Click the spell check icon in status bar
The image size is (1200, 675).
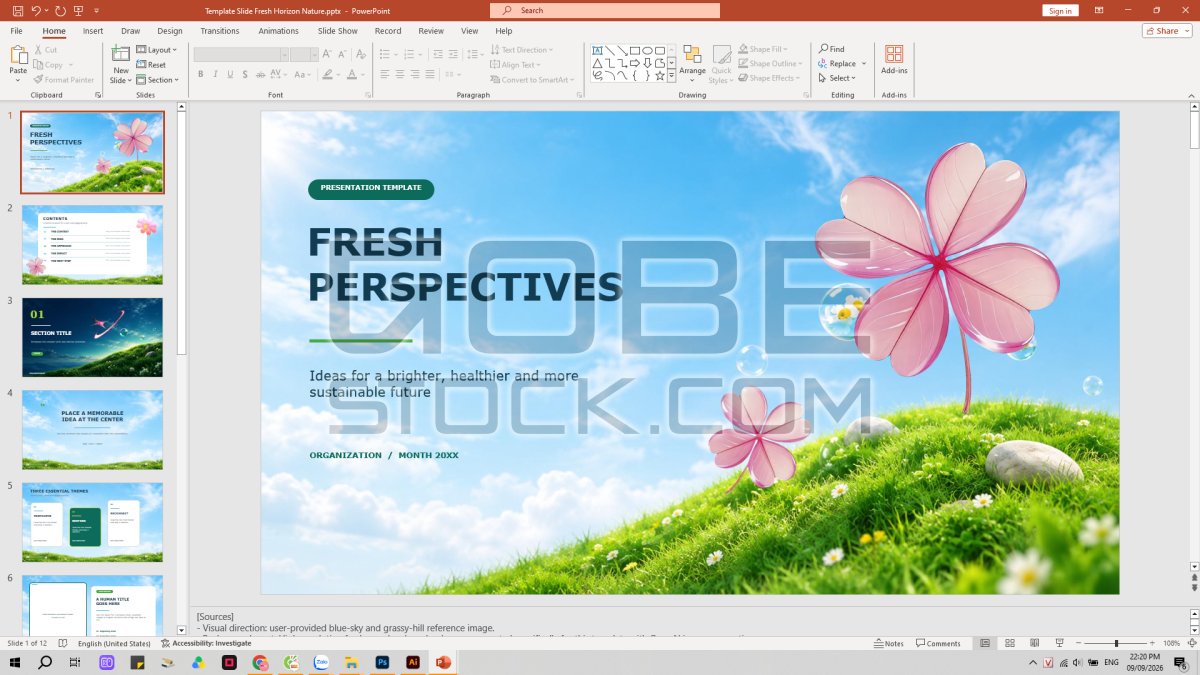tap(63, 643)
